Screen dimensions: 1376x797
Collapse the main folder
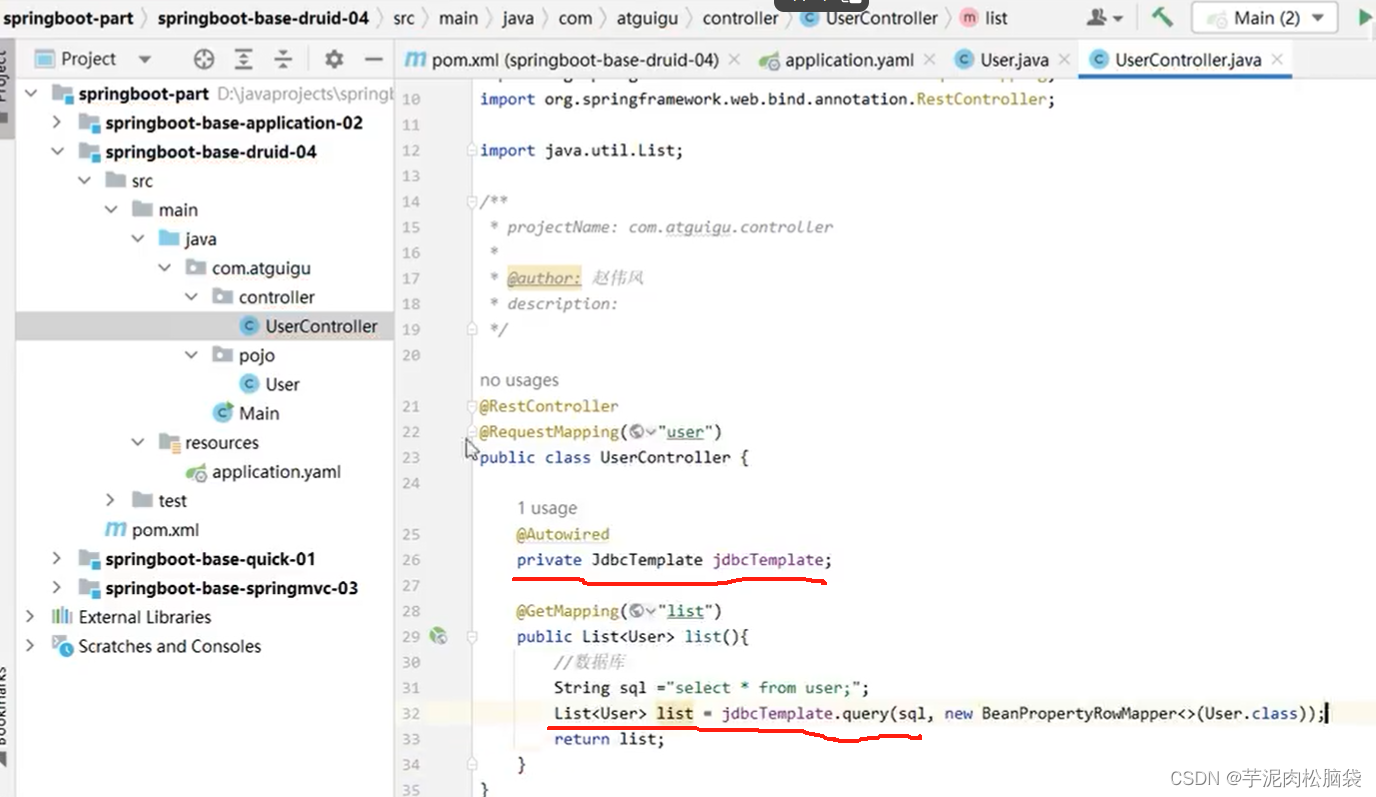111,210
